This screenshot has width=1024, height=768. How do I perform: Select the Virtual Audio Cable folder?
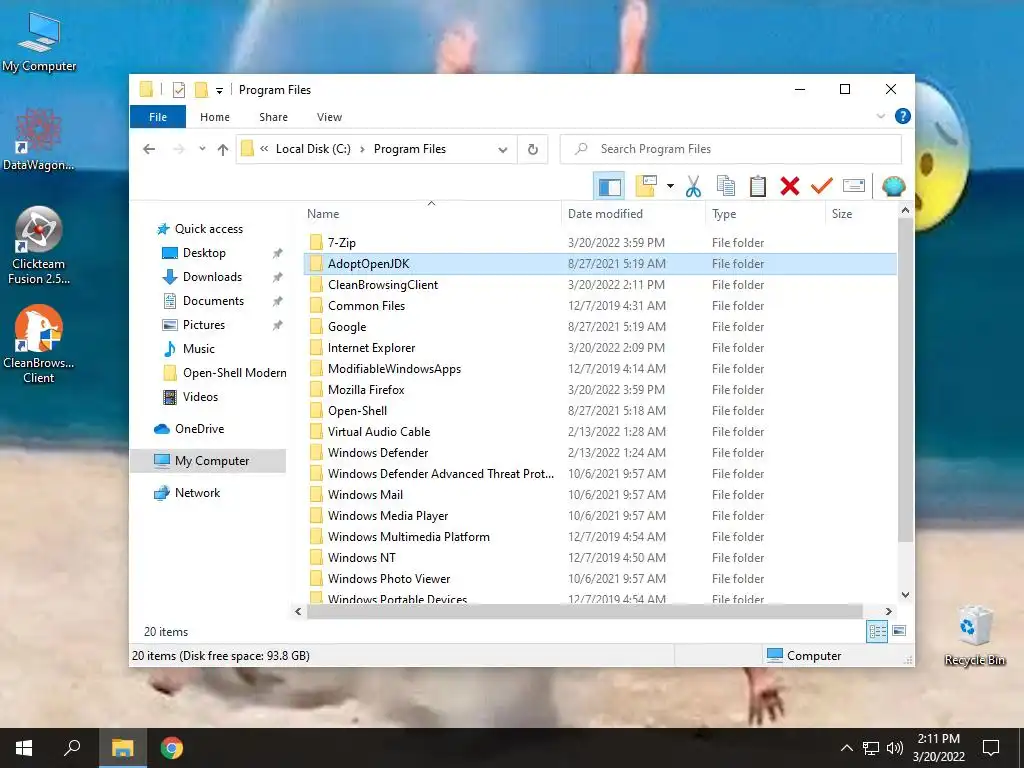tap(379, 432)
